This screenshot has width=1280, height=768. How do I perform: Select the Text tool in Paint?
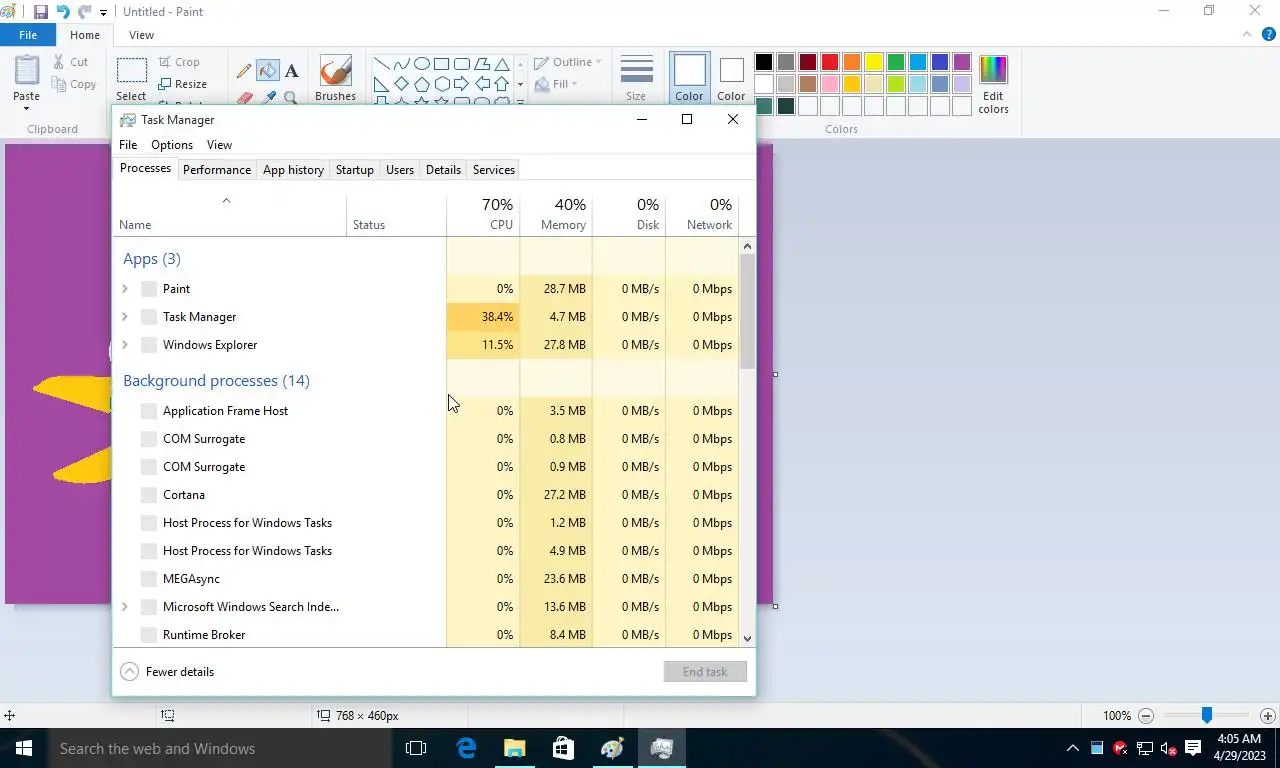tap(291, 71)
